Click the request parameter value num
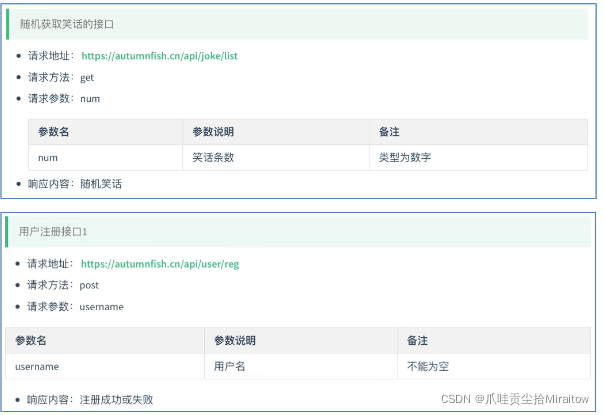Screen dimensions: 604x415 pyautogui.click(x=90, y=99)
